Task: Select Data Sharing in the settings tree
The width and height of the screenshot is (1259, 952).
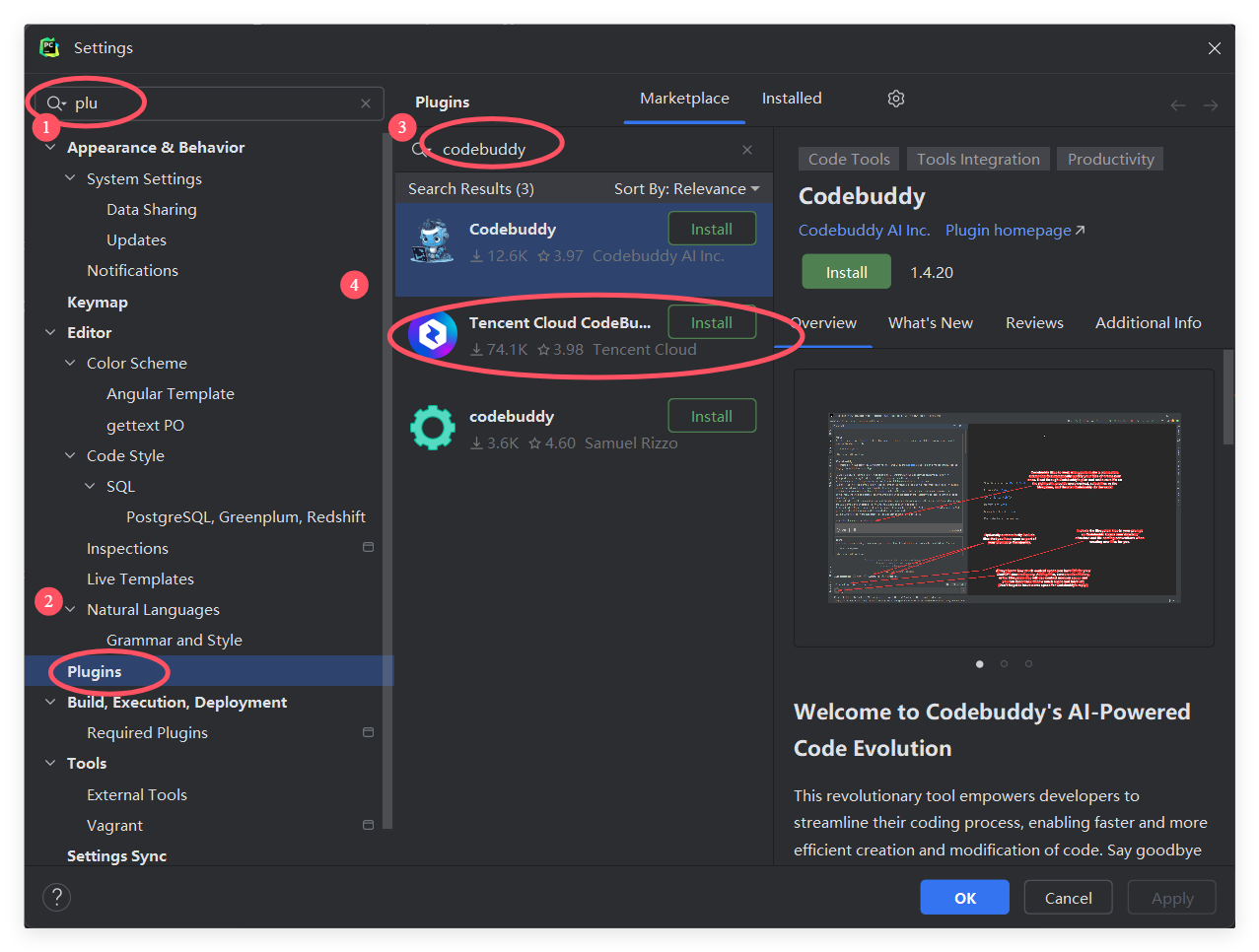Action: point(151,209)
